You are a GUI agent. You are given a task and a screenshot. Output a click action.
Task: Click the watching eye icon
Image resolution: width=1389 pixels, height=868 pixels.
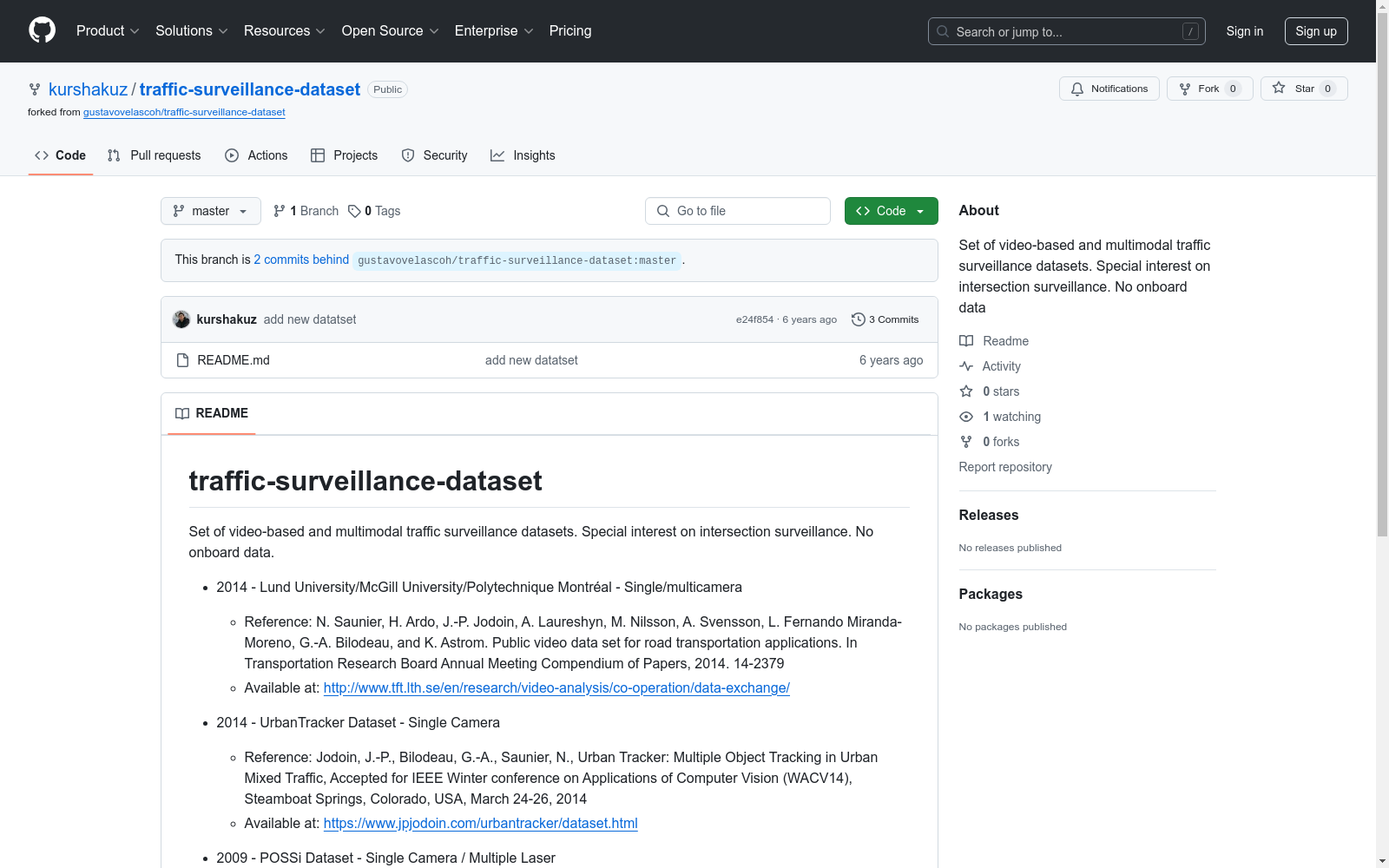point(966,417)
